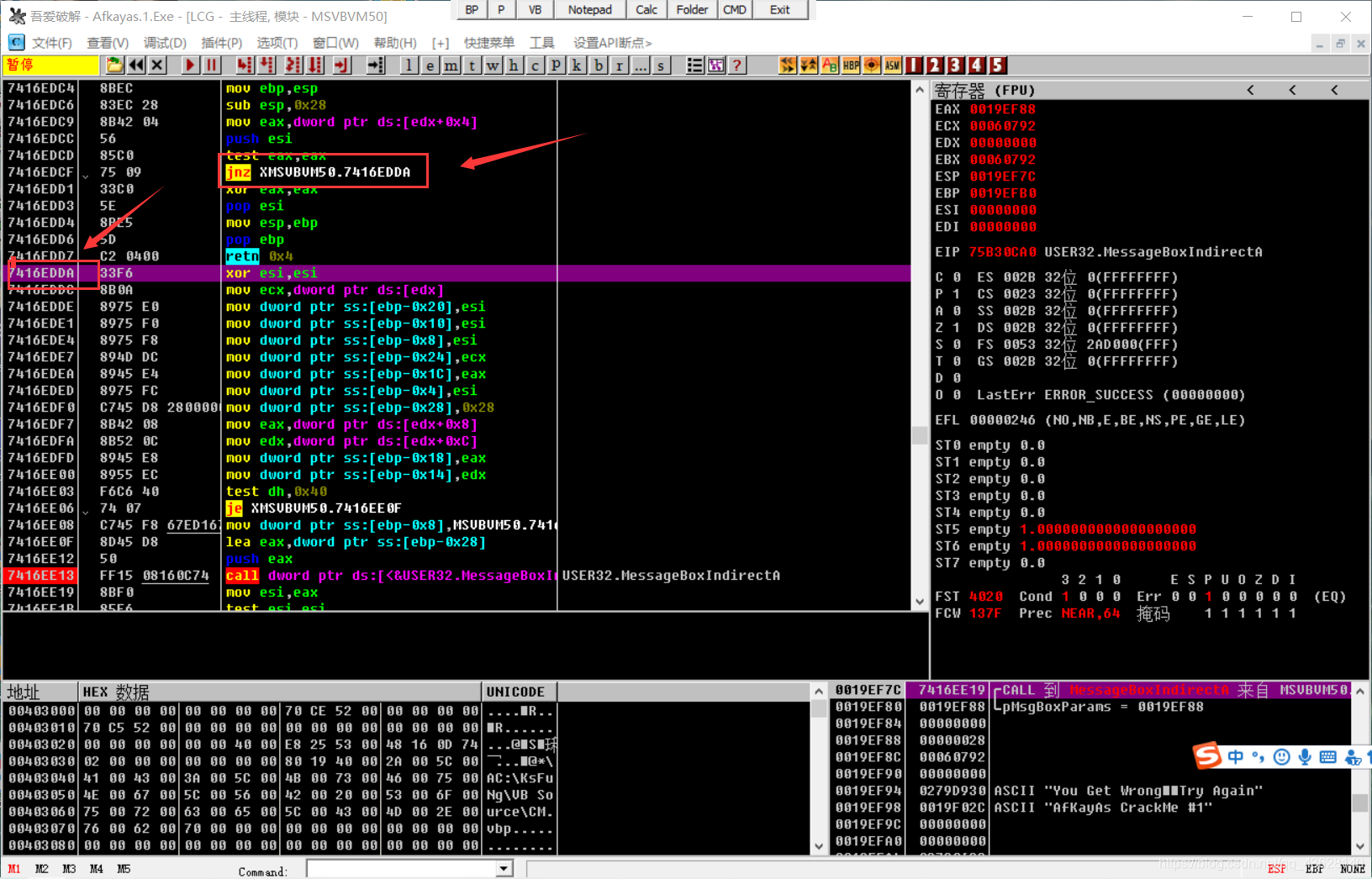Click the HBP hardware breakpoint icon
This screenshot has width=1372, height=879.
click(851, 65)
